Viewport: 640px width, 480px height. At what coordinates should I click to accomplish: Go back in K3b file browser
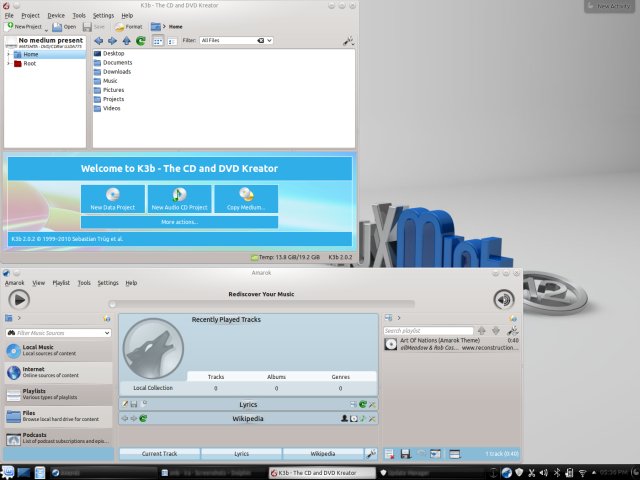tap(98, 41)
